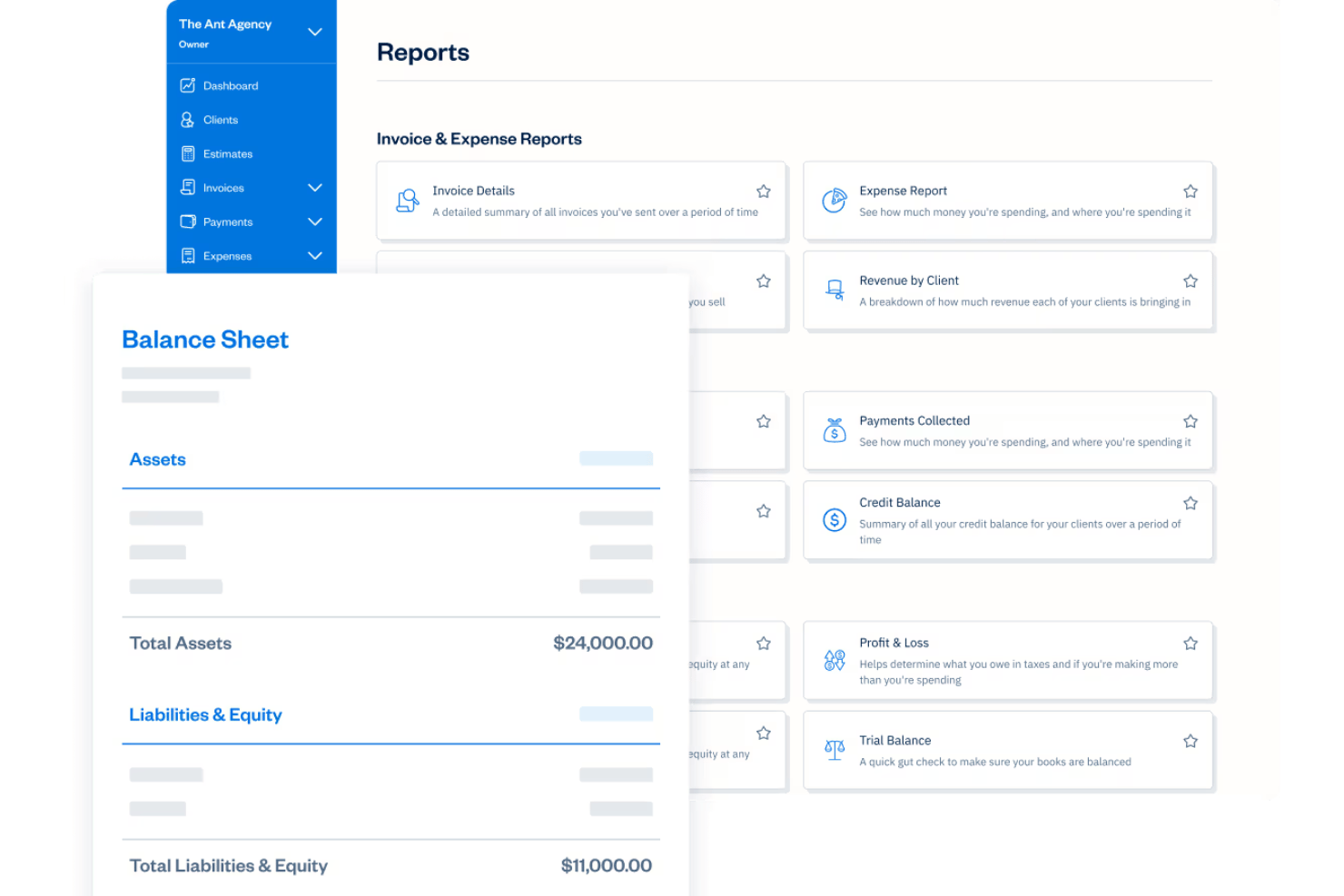Click the Expense Report pie chart icon

click(x=835, y=201)
